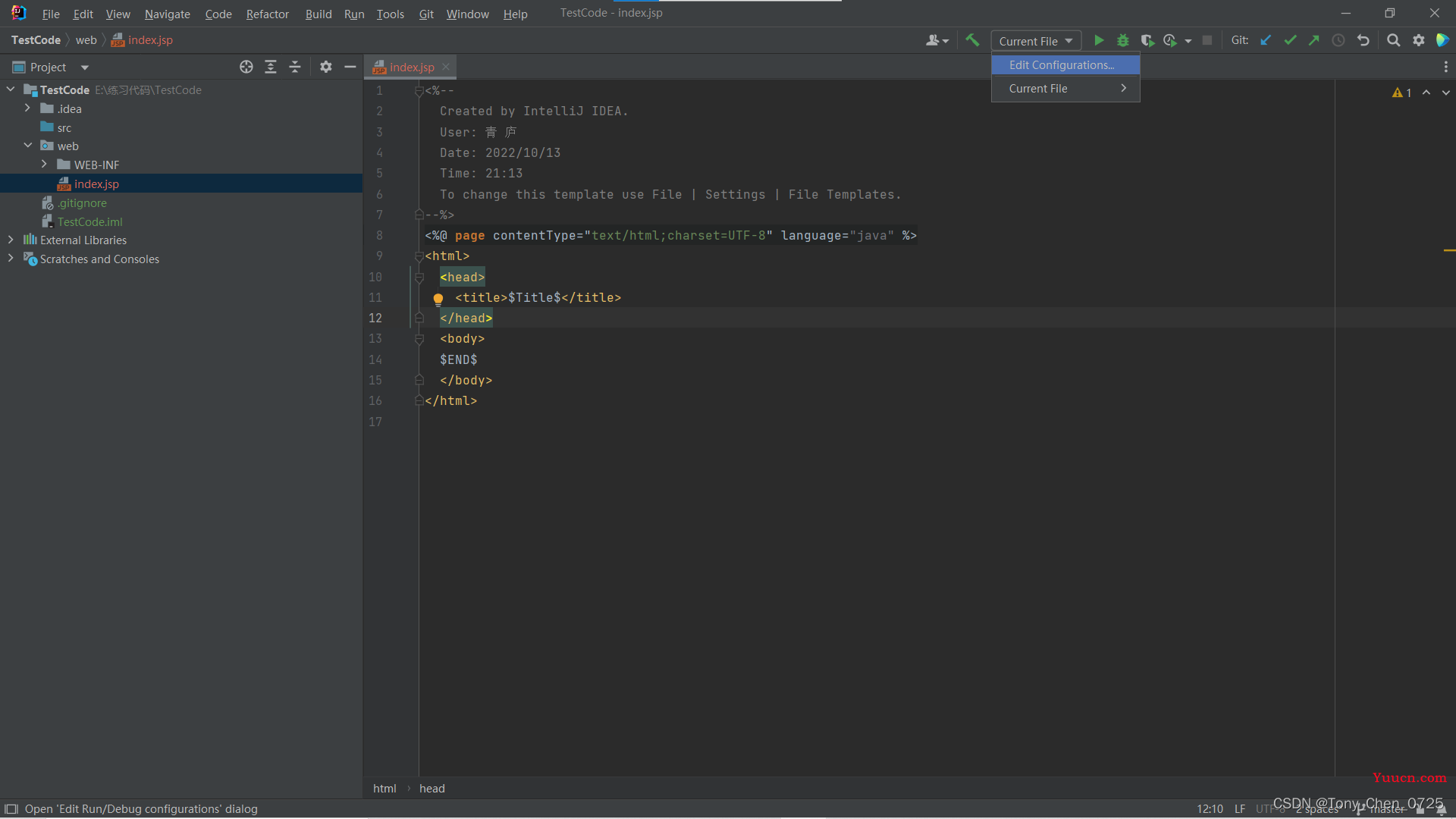
Task: Run current file with green play icon
Action: pyautogui.click(x=1099, y=40)
